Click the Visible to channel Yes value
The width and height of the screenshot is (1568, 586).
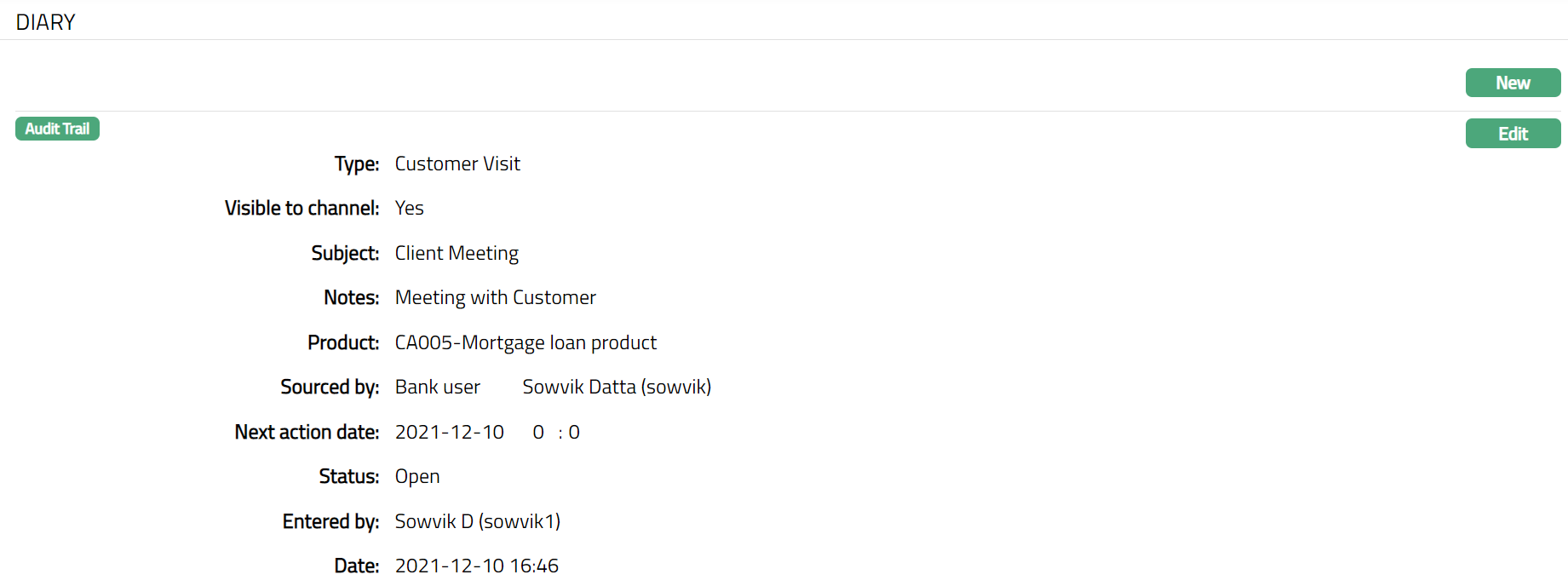[409, 208]
